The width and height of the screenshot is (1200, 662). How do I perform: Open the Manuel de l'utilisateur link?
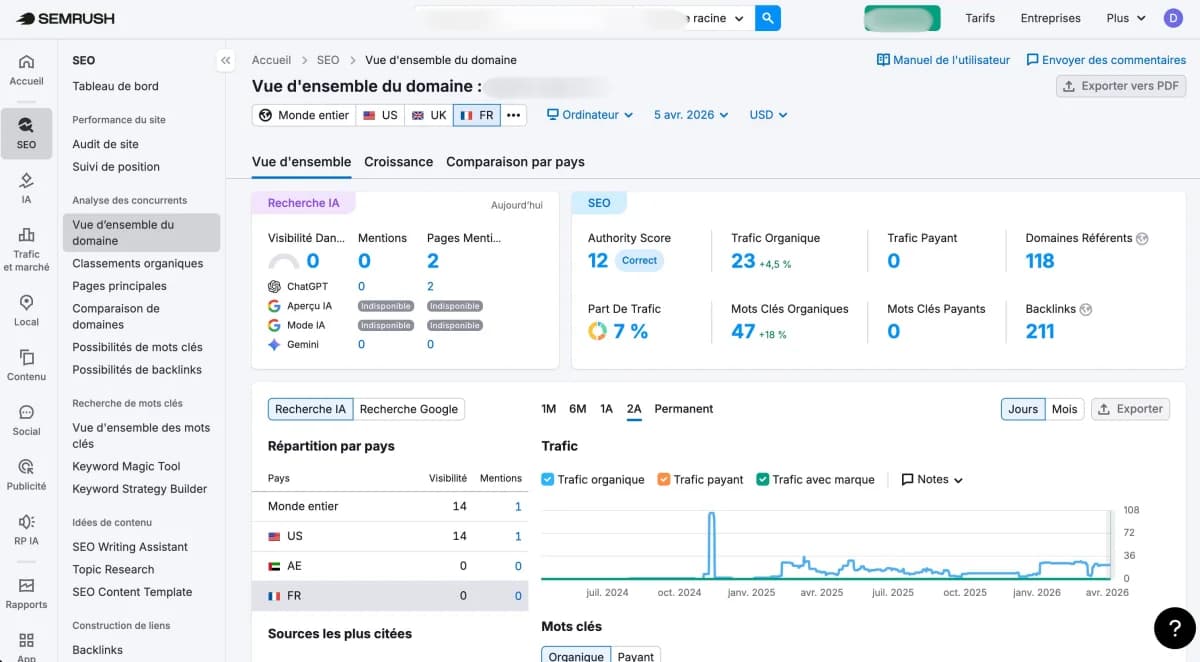[942, 59]
